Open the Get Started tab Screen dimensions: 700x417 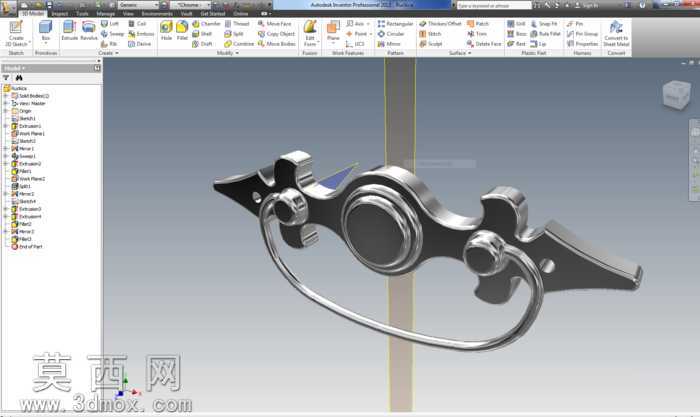coord(212,14)
